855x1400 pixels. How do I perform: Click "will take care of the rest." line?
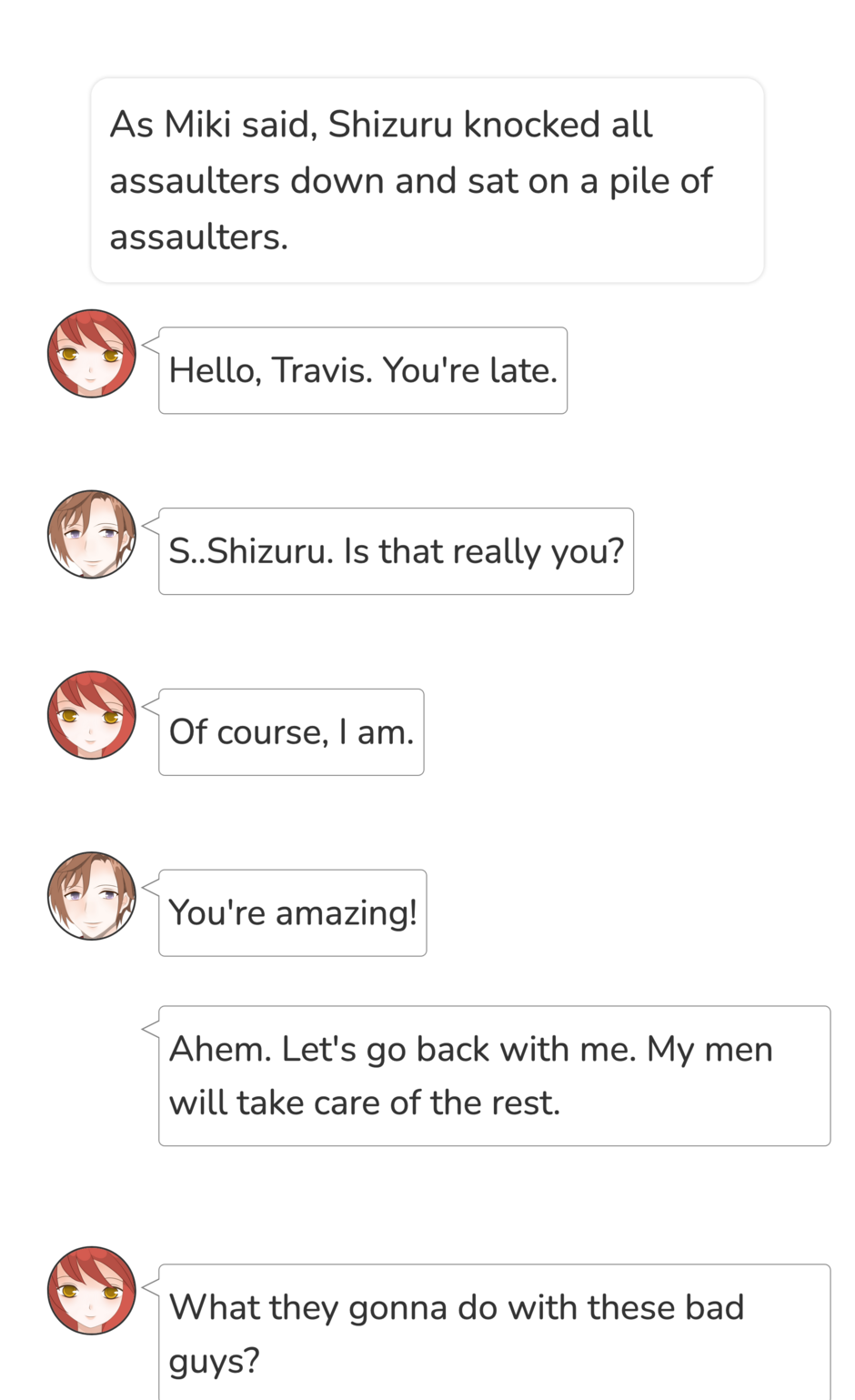pyautogui.click(x=365, y=1103)
